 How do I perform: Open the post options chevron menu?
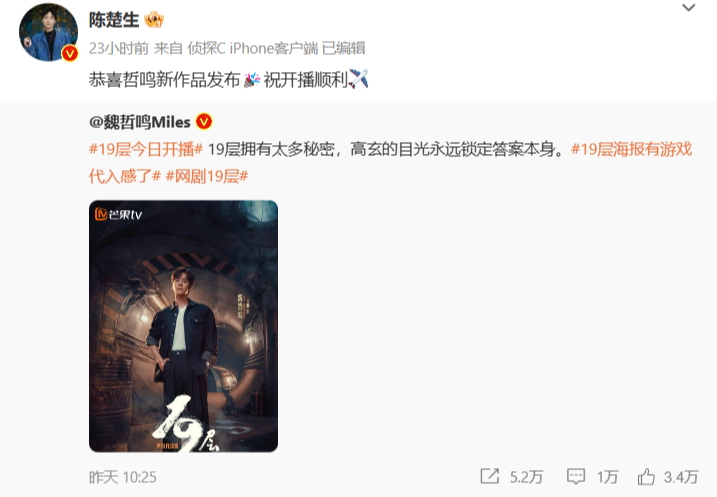(688, 8)
